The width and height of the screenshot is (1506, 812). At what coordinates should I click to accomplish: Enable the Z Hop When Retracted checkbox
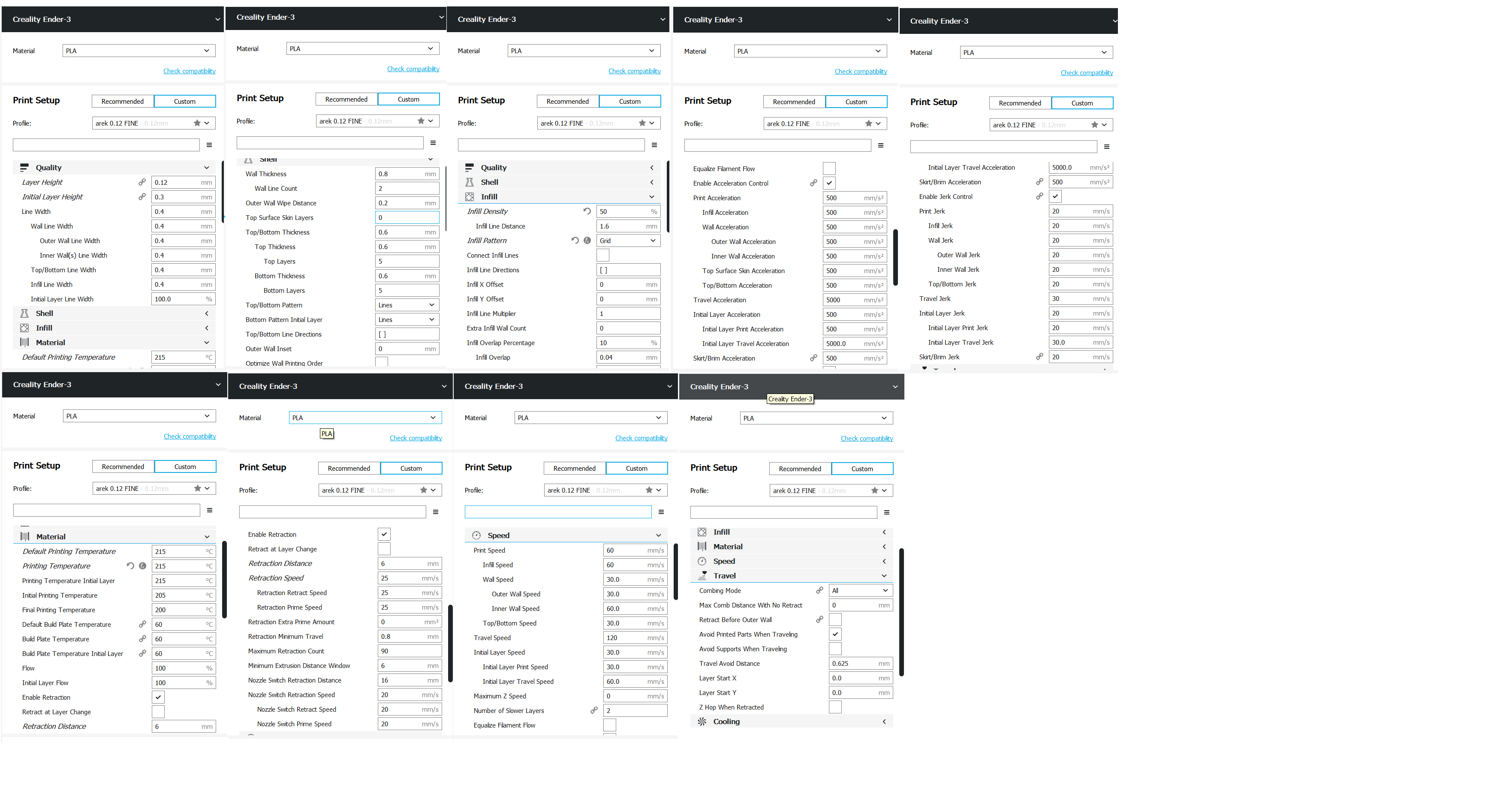pyautogui.click(x=835, y=707)
